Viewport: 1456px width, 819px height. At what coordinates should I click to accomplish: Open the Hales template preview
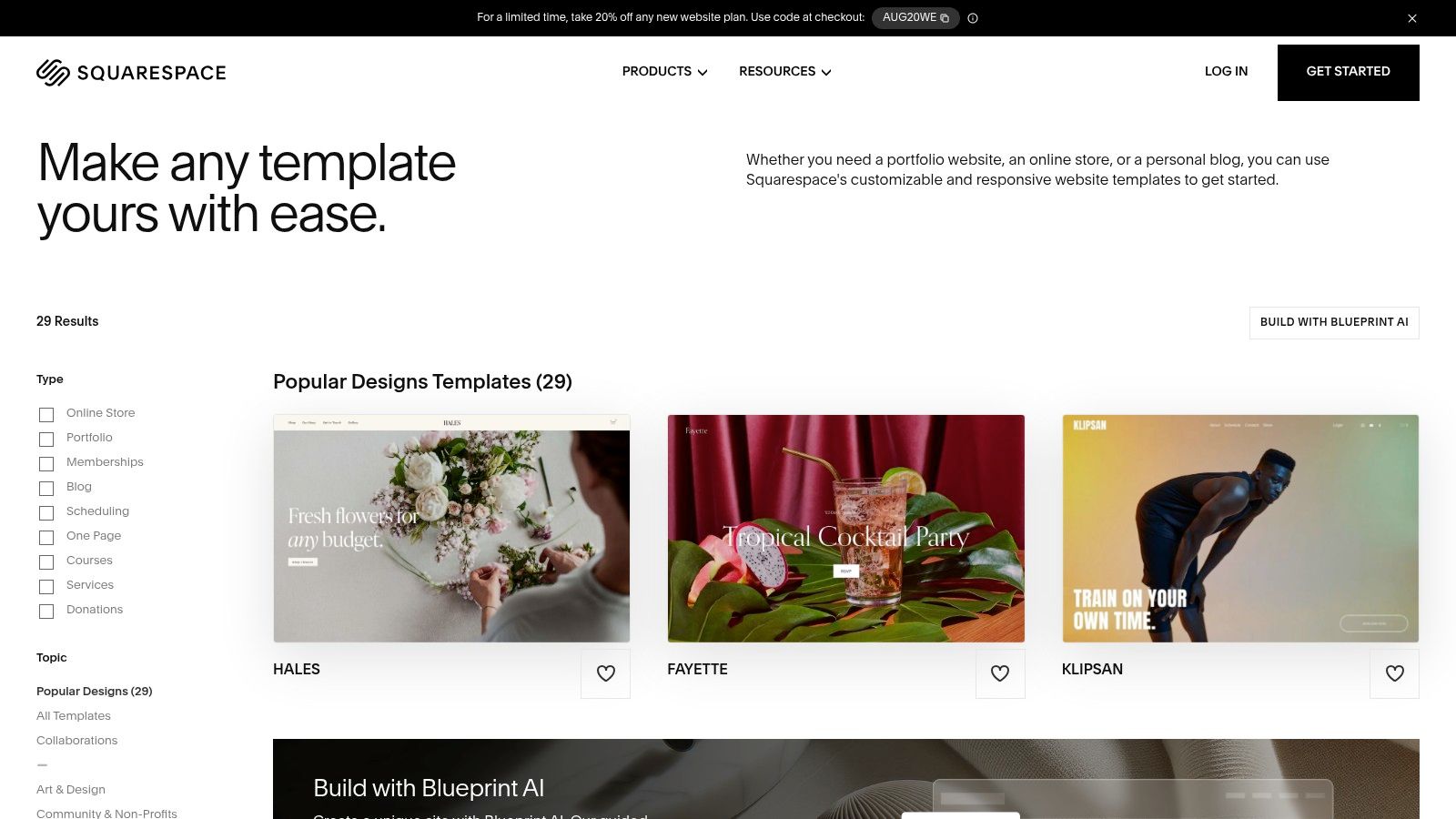pos(451,529)
